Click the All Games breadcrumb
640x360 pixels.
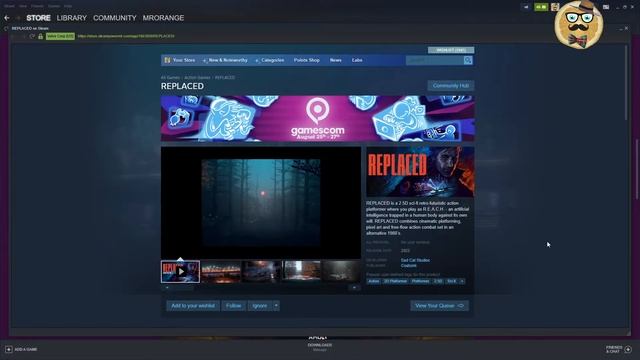170,78
